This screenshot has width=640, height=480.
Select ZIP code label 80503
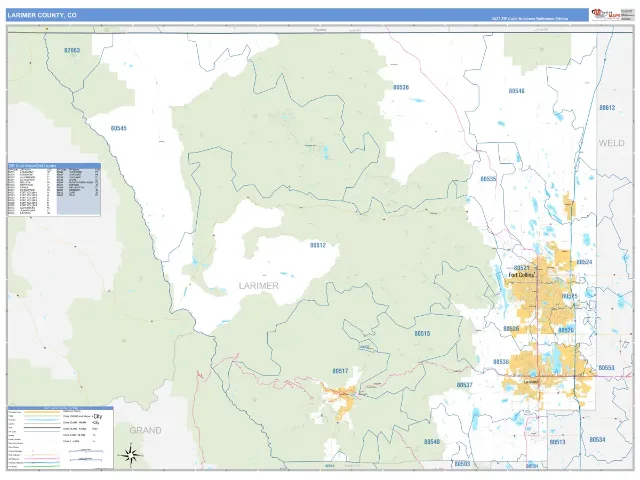point(462,464)
